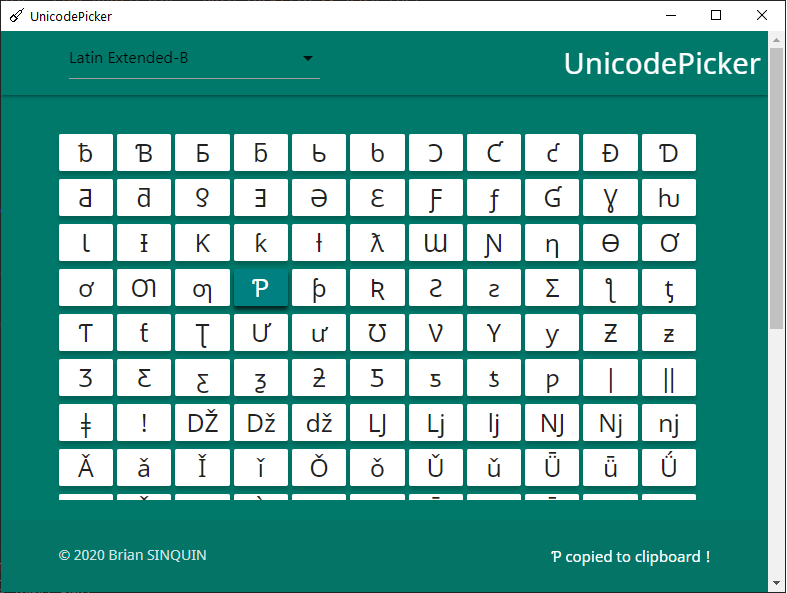Click the scrollbar up arrow
The image size is (787, 593).
pos(777,40)
